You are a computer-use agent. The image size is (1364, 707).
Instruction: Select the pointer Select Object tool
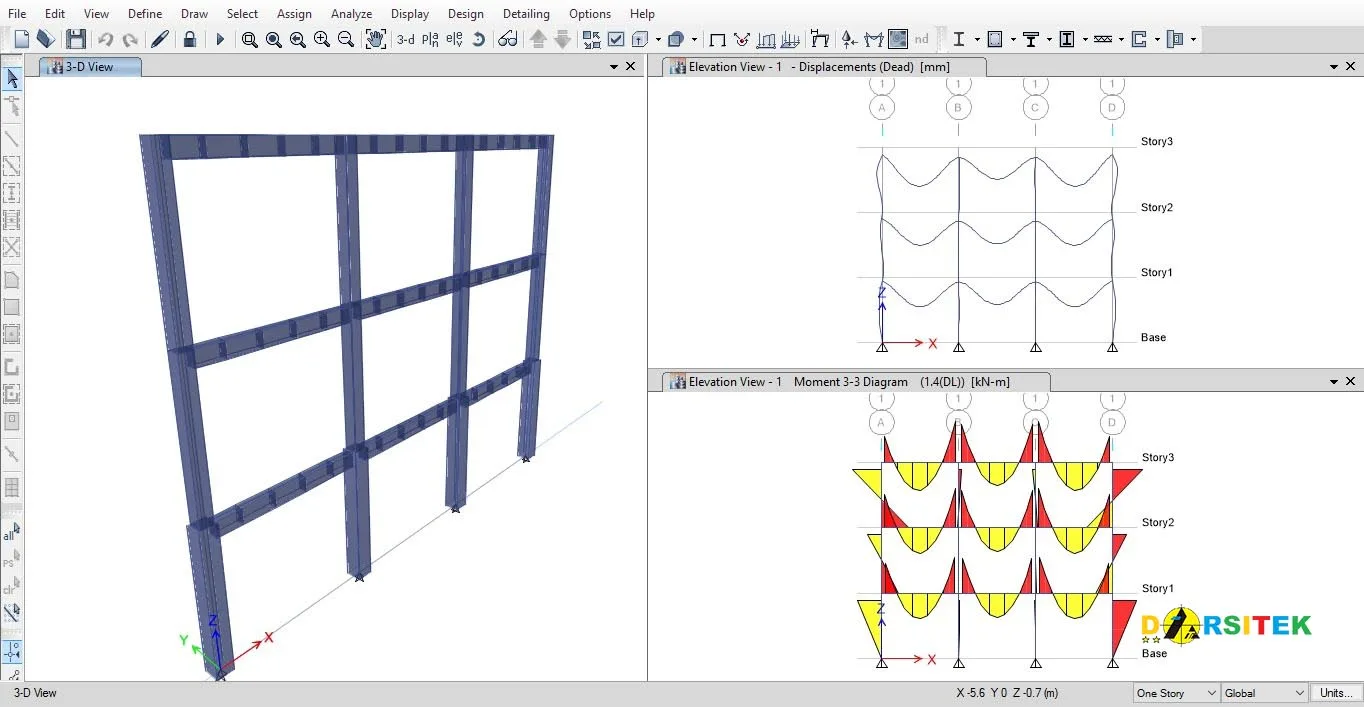(x=12, y=78)
